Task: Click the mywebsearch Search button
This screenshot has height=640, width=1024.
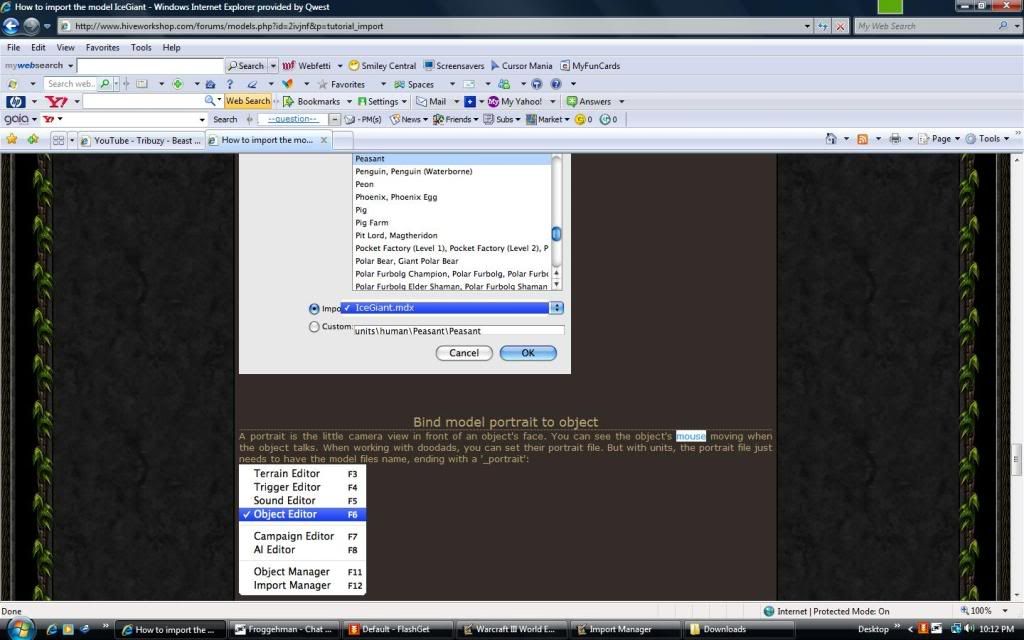Action: pyautogui.click(x=246, y=66)
